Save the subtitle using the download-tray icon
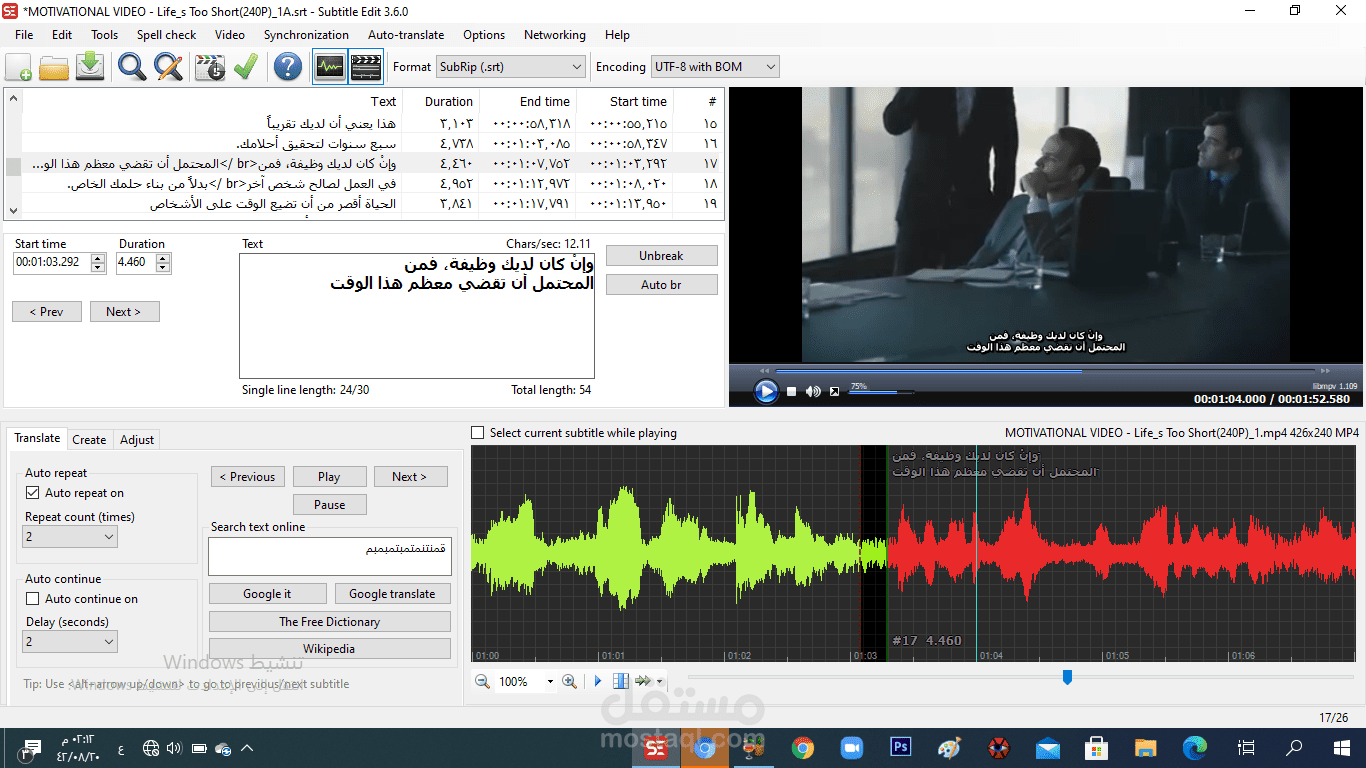This screenshot has height=768, width=1366. [90, 67]
